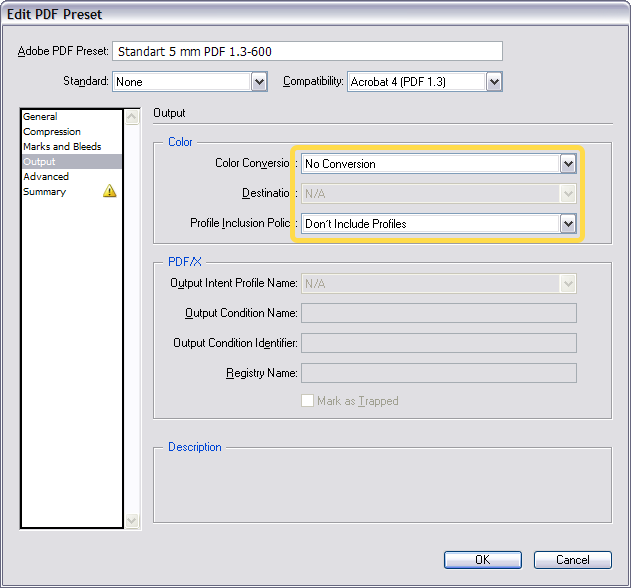The height and width of the screenshot is (588, 631).
Task: Click the Output panel heading
Action: tap(169, 113)
